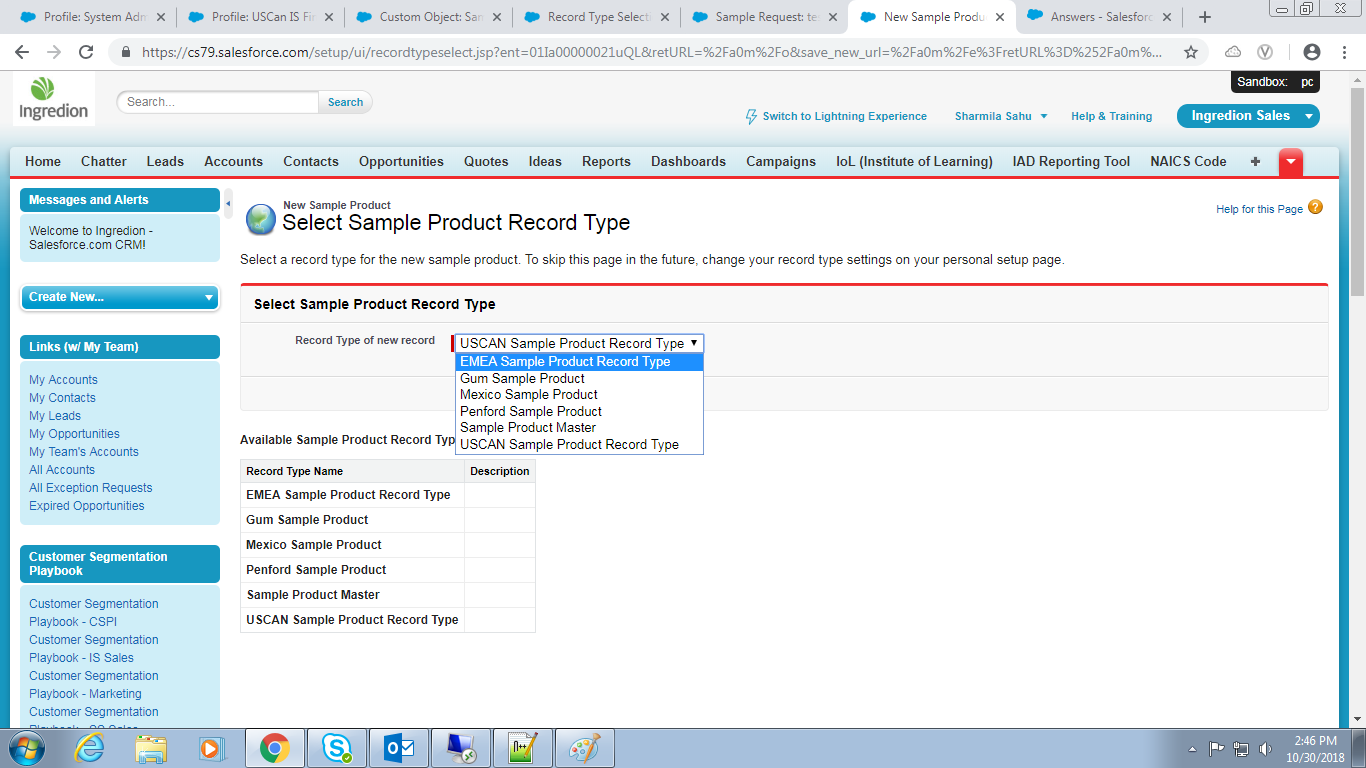Open the Ingredion Sales app menu

(1248, 116)
